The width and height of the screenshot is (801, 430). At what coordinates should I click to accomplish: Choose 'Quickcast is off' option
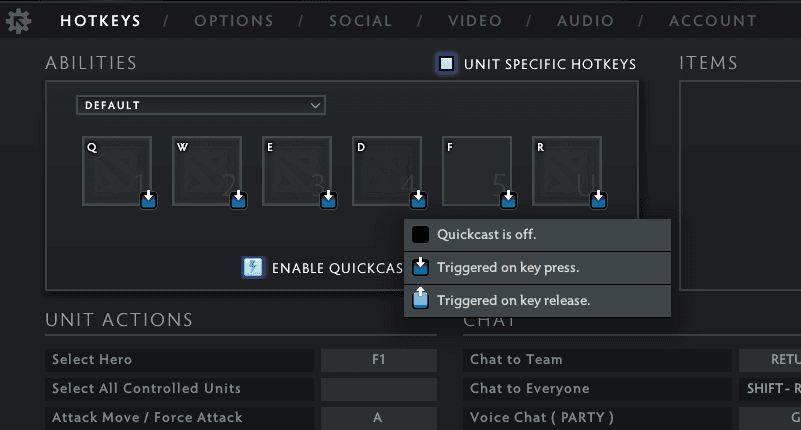537,235
